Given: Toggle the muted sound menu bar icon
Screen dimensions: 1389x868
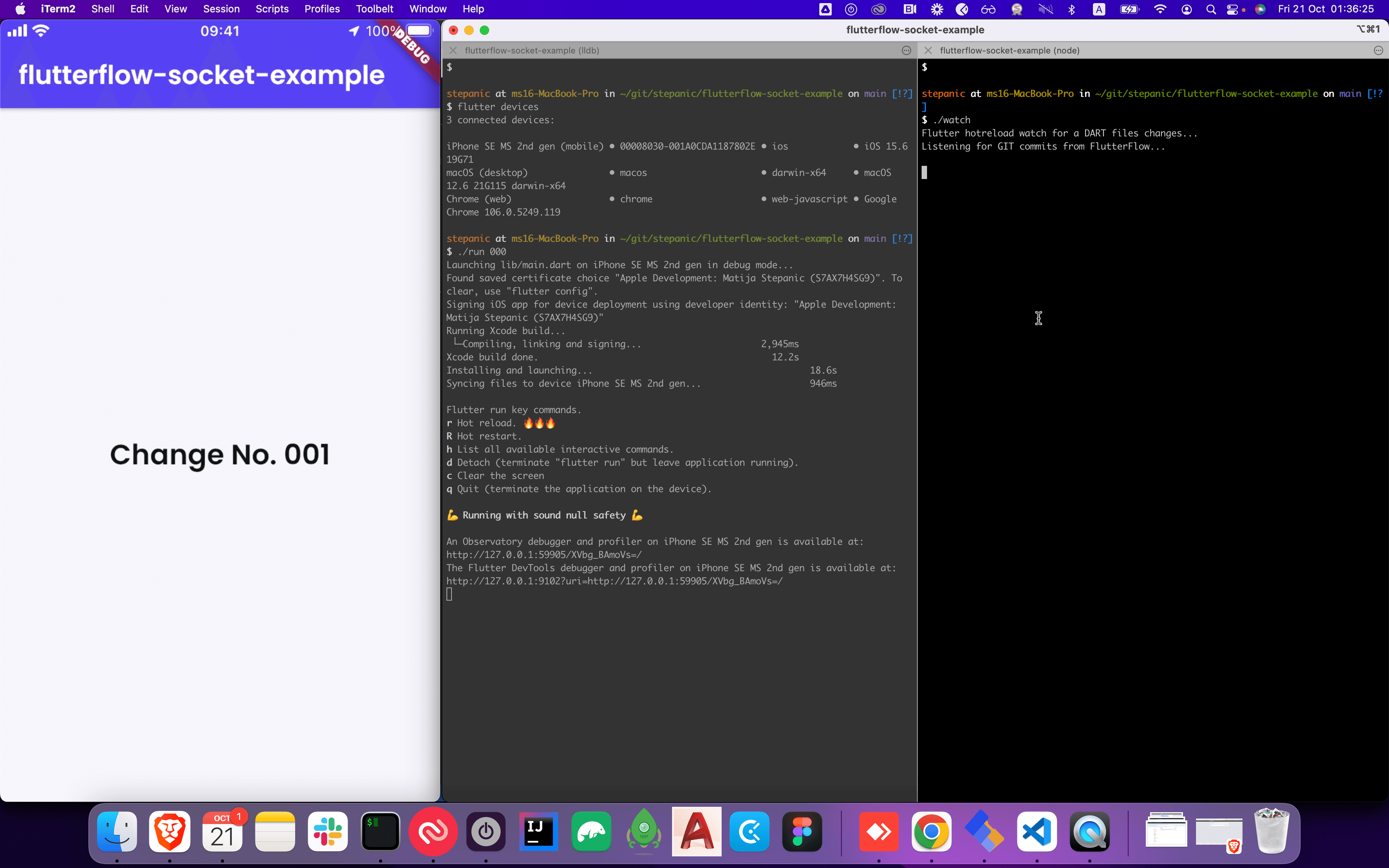Looking at the screenshot, I should (x=1045, y=9).
